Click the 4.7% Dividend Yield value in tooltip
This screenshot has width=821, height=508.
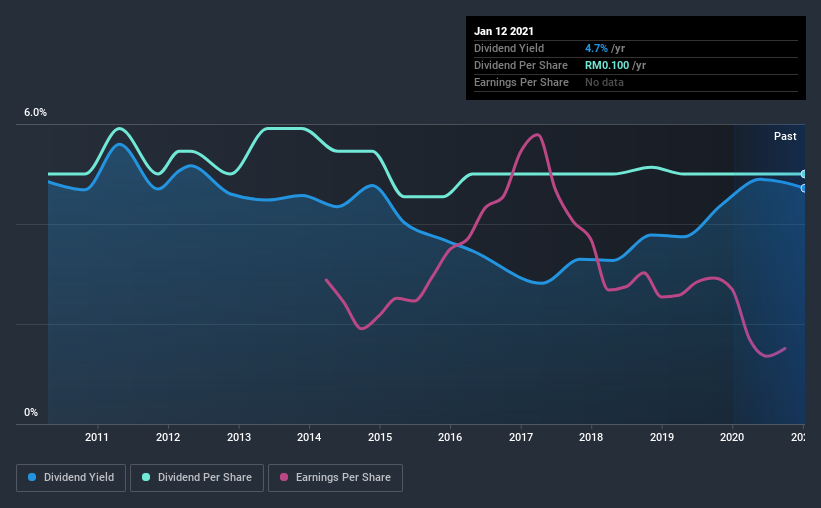click(x=596, y=48)
